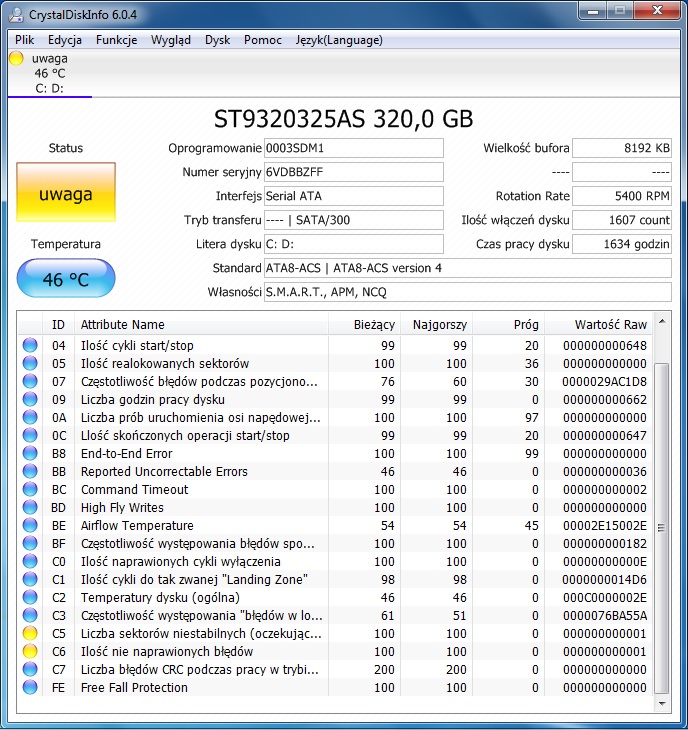Click the Wartość Raw column header
This screenshot has height=730, width=688.
click(x=598, y=324)
